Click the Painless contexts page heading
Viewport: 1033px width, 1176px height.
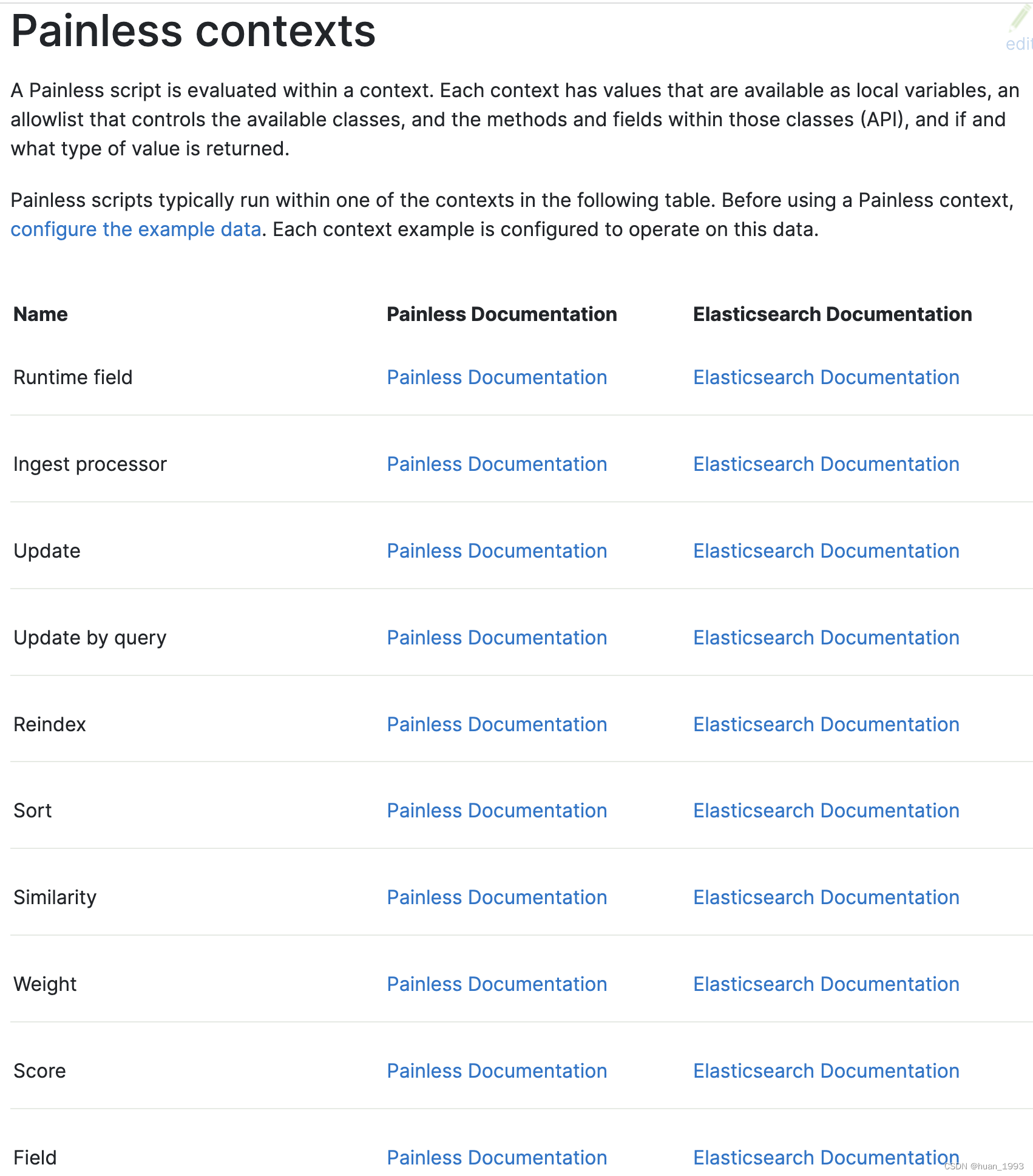193,32
